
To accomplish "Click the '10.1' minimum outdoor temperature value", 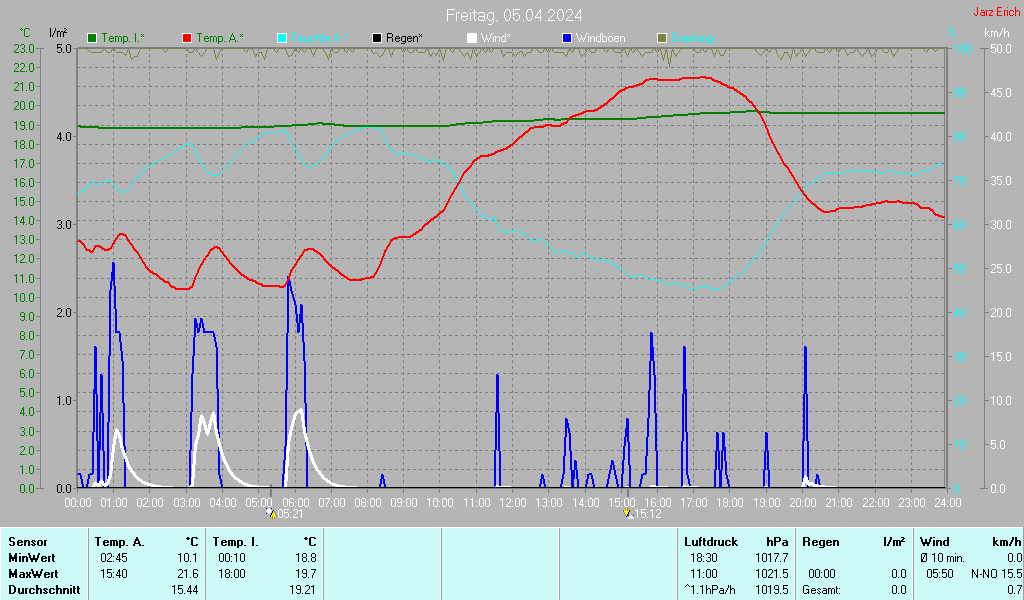I will 188,558.
